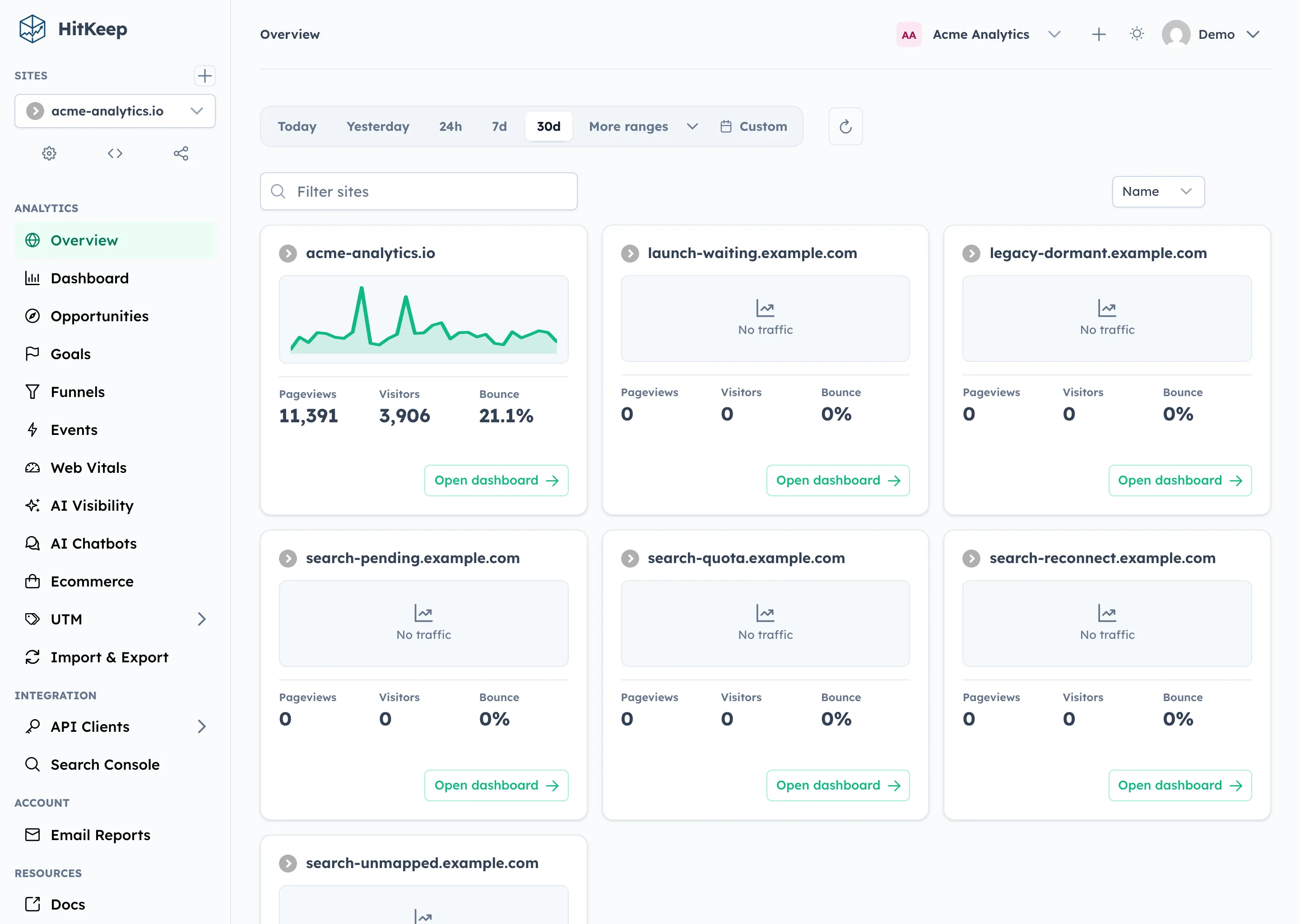Select the Overview sidebar item
Screen dimensions: 1300x924
point(115,240)
